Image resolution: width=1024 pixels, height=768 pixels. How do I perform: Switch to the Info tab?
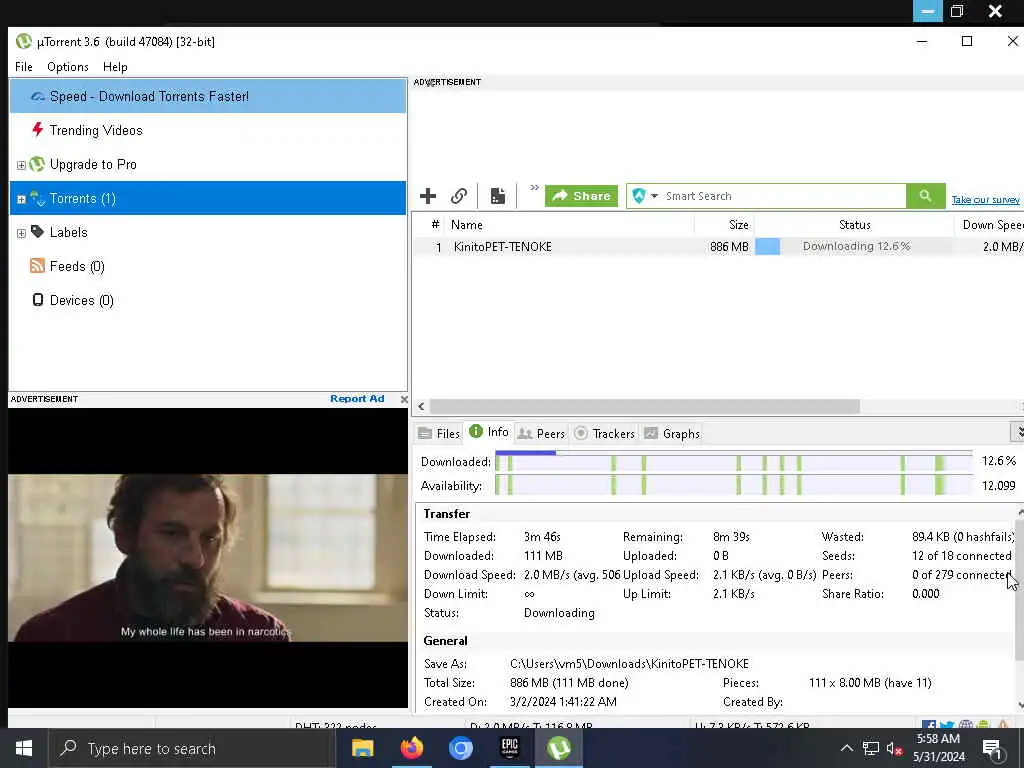click(489, 432)
